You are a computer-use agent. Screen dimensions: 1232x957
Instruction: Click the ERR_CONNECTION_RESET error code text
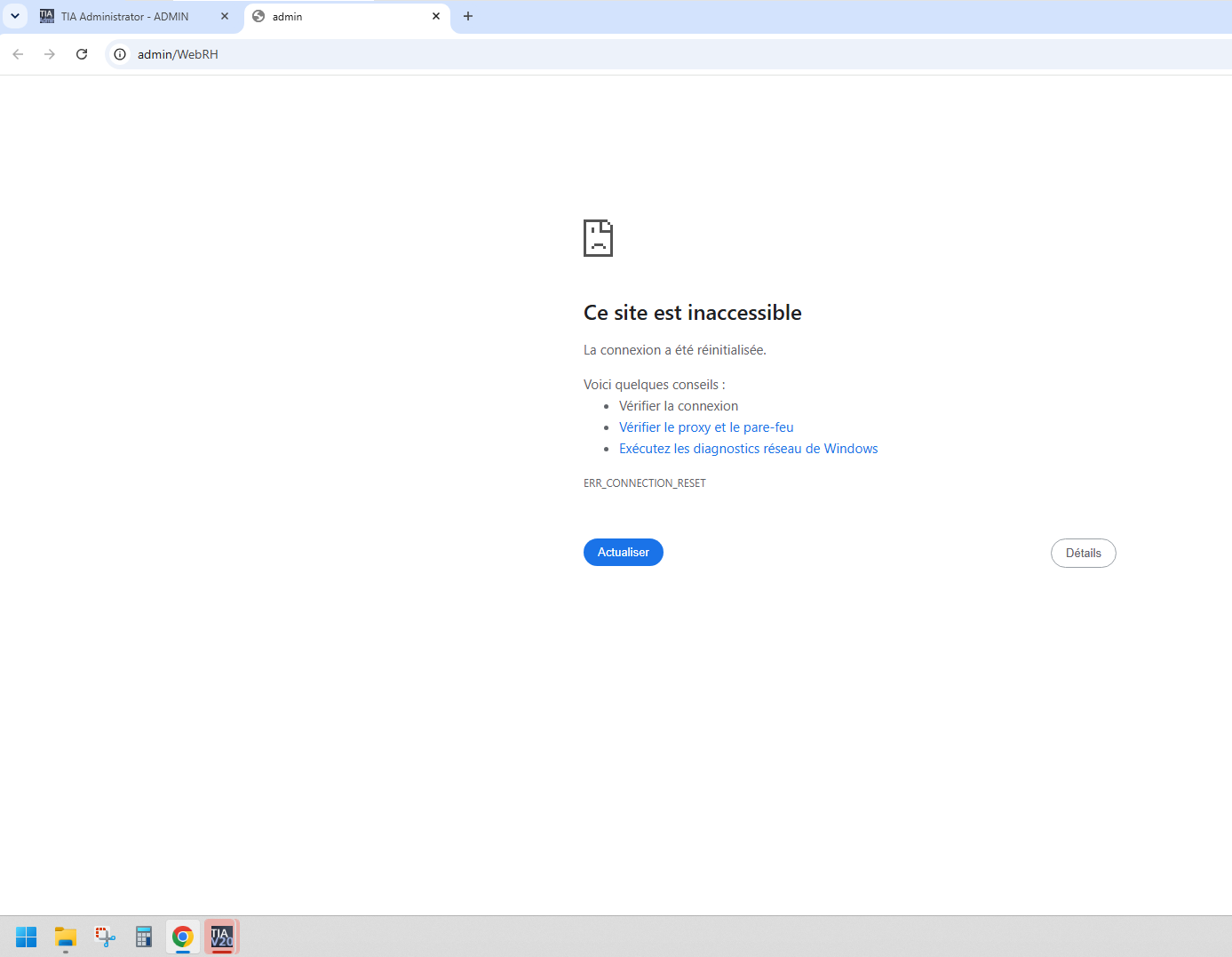pyautogui.click(x=645, y=483)
